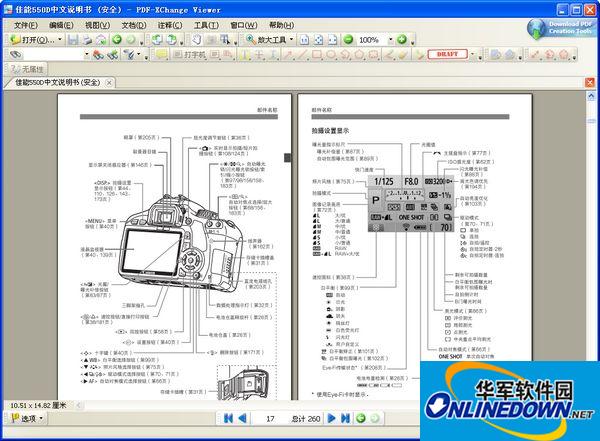
Task: Go to next page blue arrow
Action: [332, 418]
